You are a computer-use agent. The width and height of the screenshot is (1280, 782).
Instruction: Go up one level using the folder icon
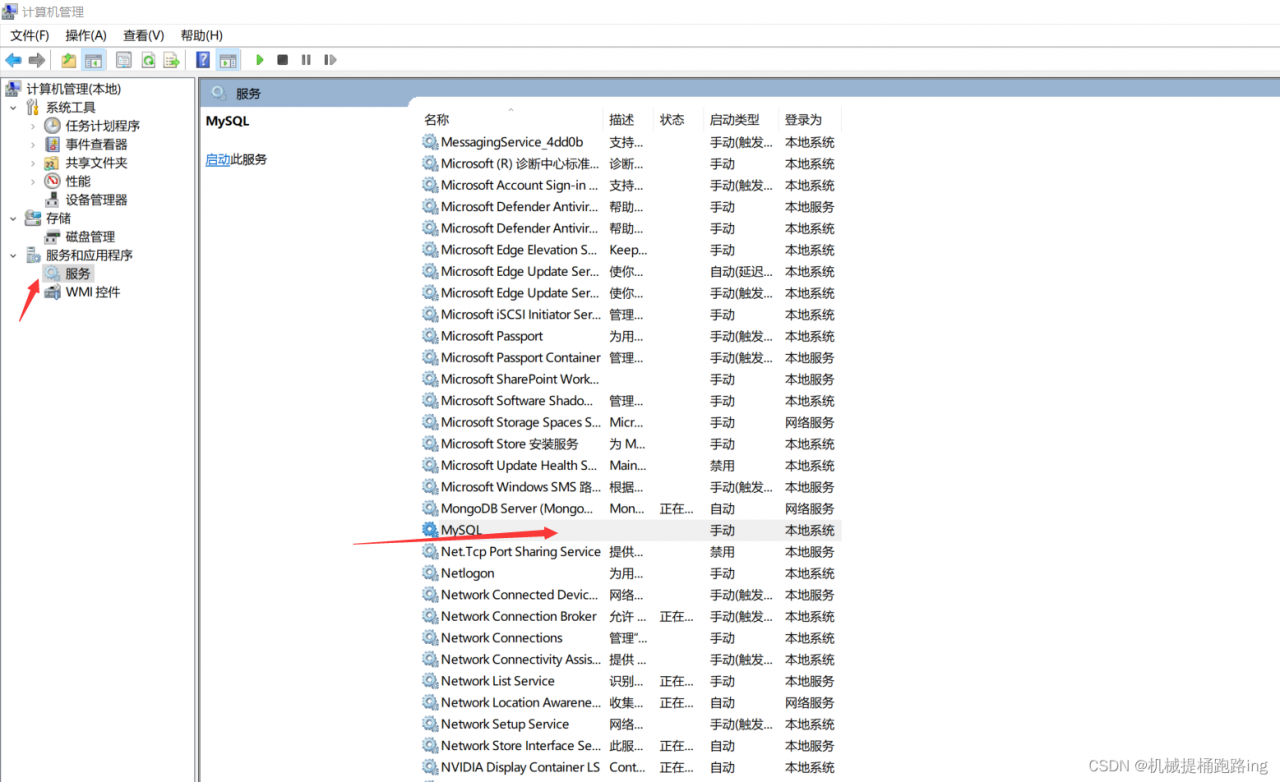click(x=69, y=60)
